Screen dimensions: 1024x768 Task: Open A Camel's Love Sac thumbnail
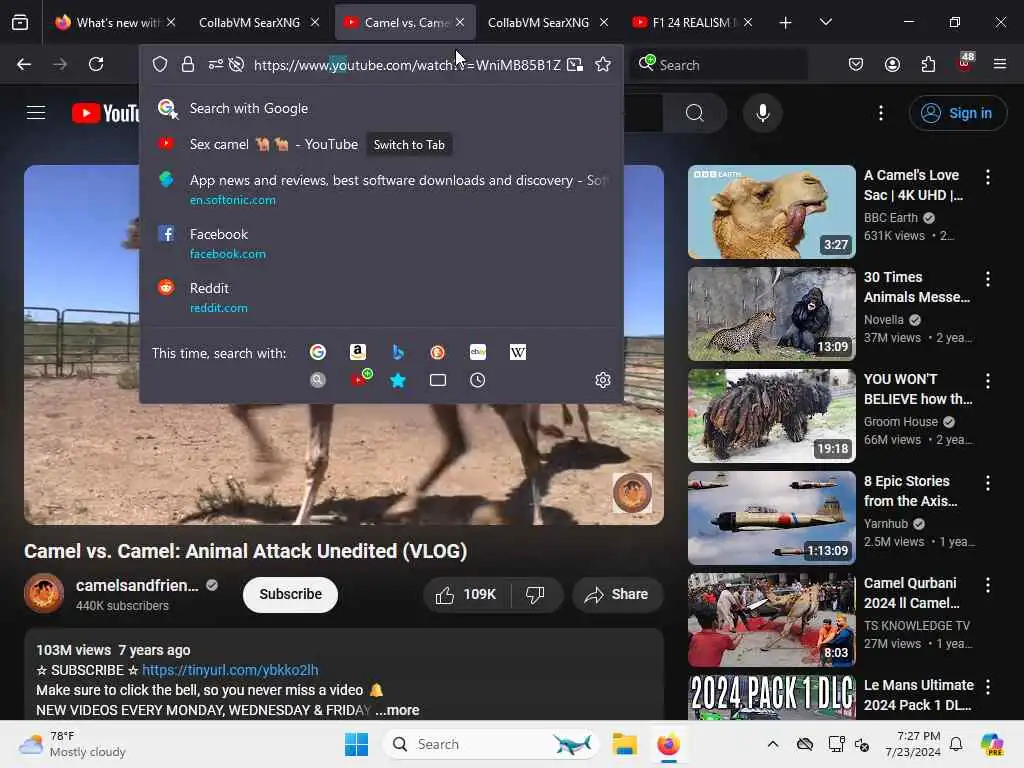pyautogui.click(x=771, y=212)
